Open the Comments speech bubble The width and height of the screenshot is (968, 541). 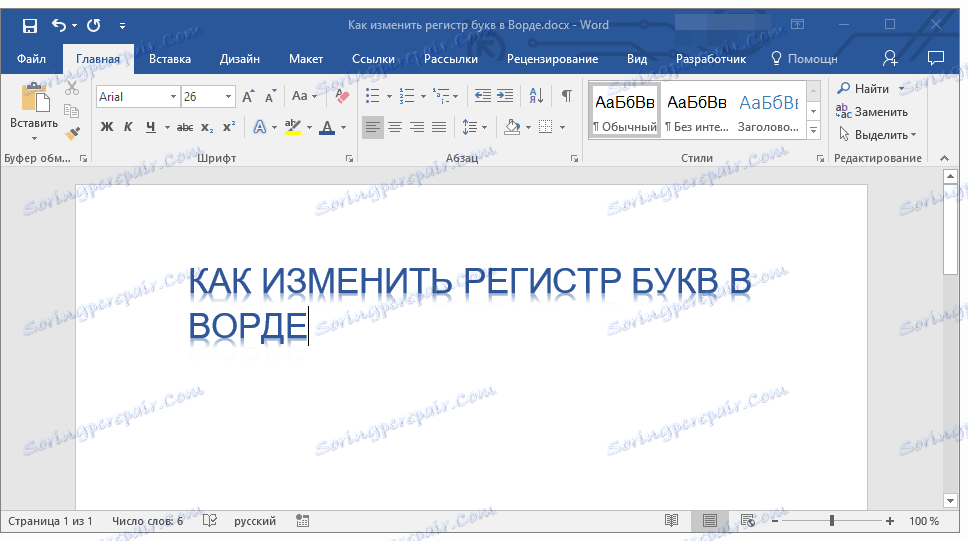tap(936, 58)
